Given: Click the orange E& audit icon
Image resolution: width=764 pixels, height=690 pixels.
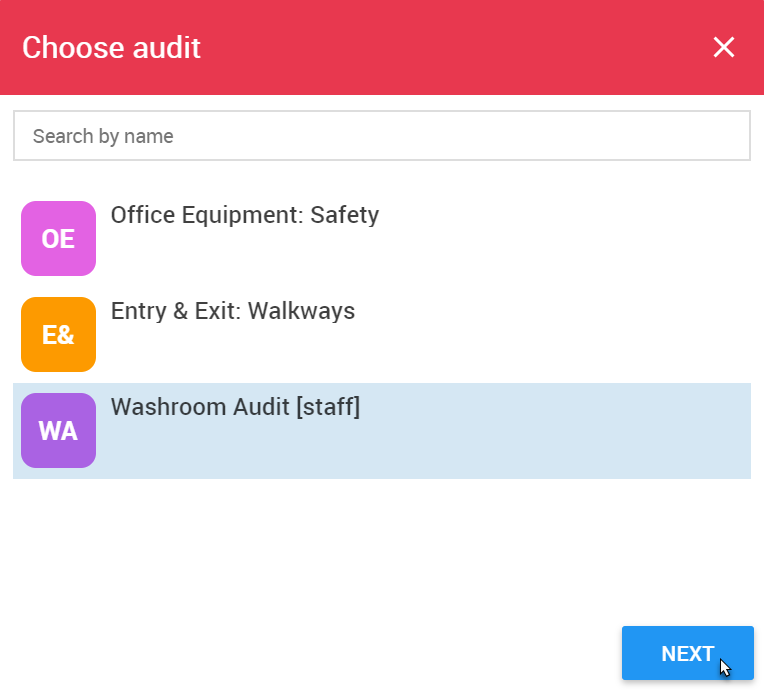Looking at the screenshot, I should (58, 334).
